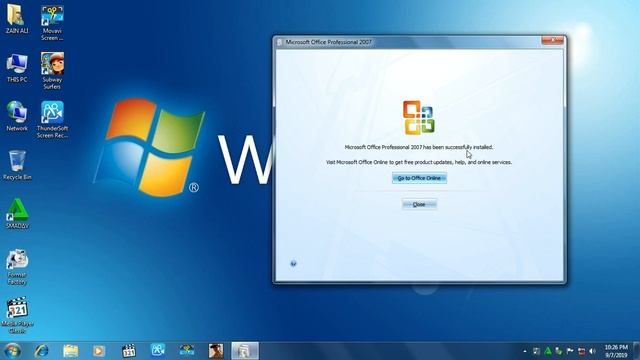Open the help icon in the Office installer

pyautogui.click(x=293, y=264)
